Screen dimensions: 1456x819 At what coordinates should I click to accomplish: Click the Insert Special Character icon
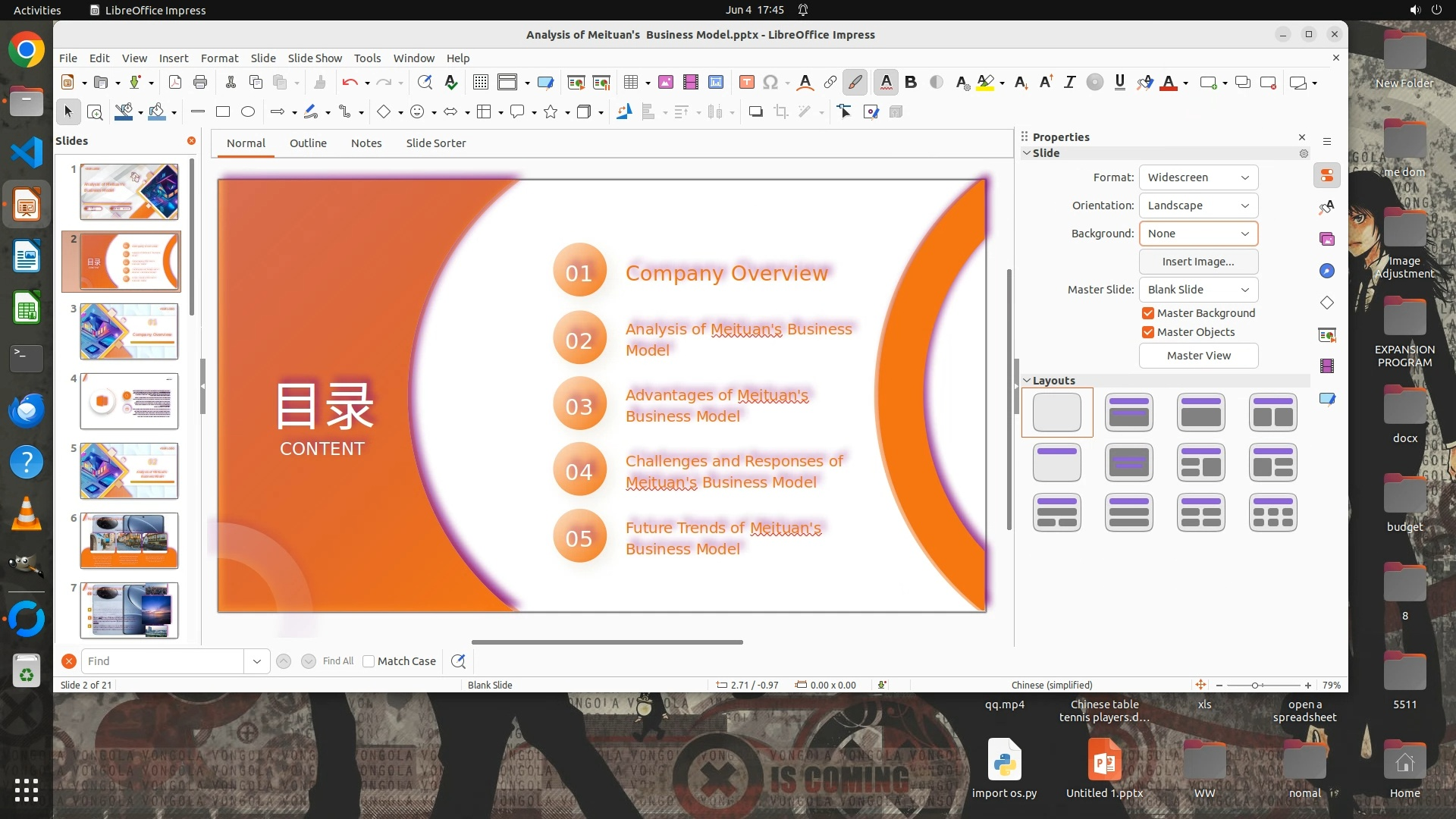click(770, 82)
